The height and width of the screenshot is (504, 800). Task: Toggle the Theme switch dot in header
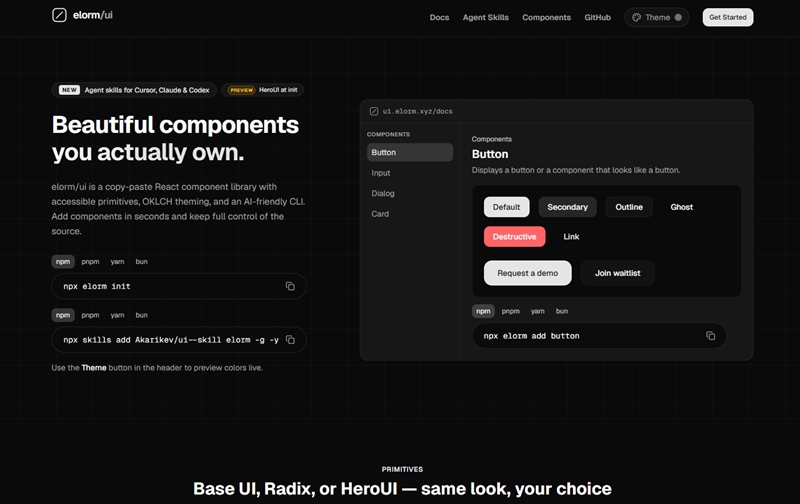[678, 17]
